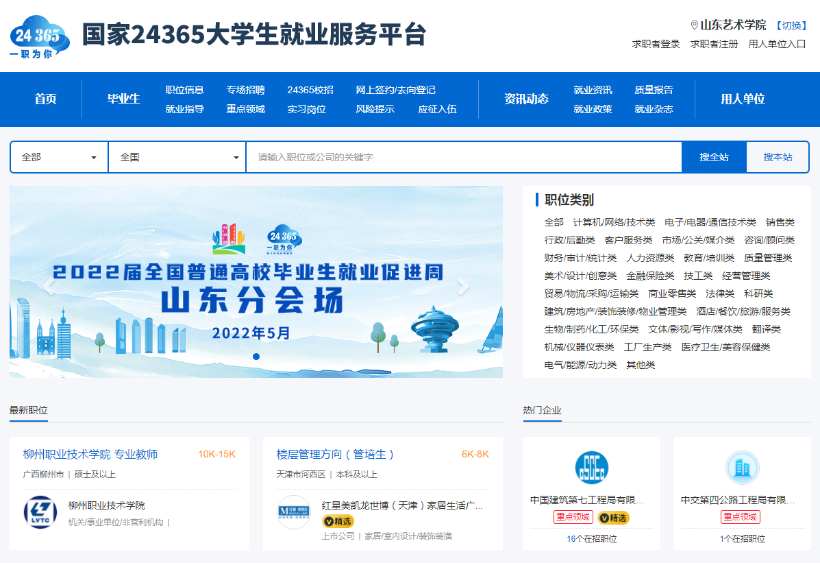The width and height of the screenshot is (820, 564).
Task: Open 专场招聘 in the nav bar
Action: [246, 90]
